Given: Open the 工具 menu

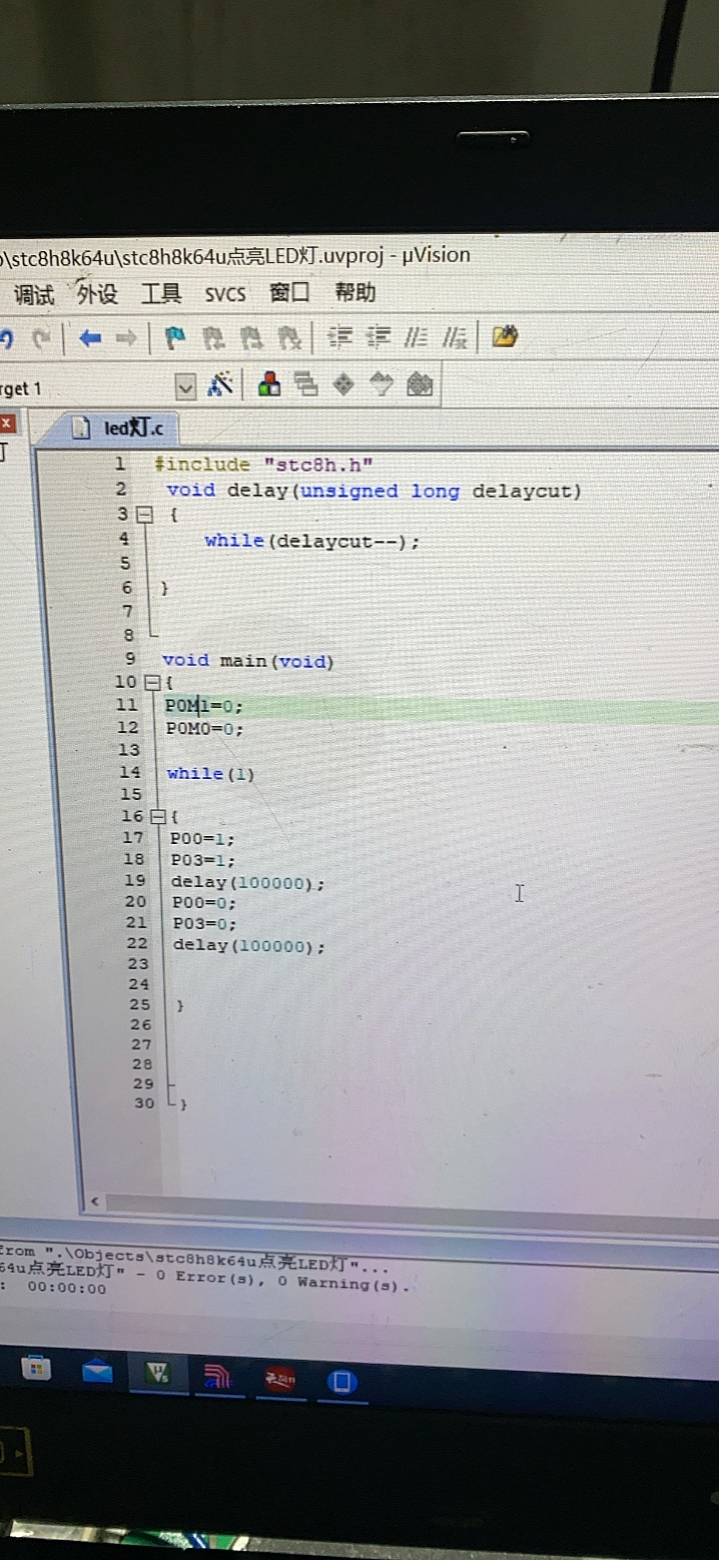Looking at the screenshot, I should [x=161, y=293].
